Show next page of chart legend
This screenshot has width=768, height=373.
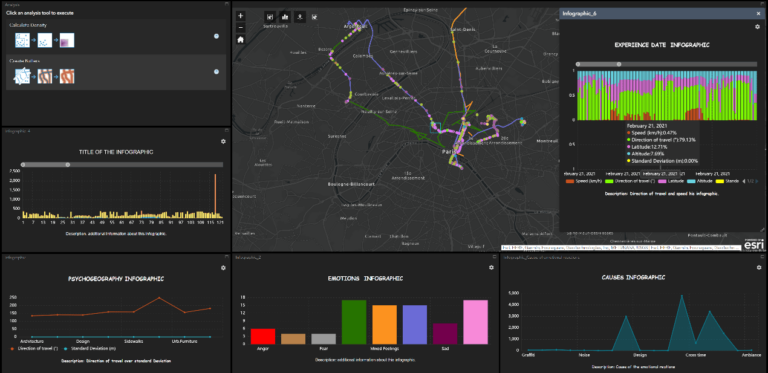pos(758,182)
